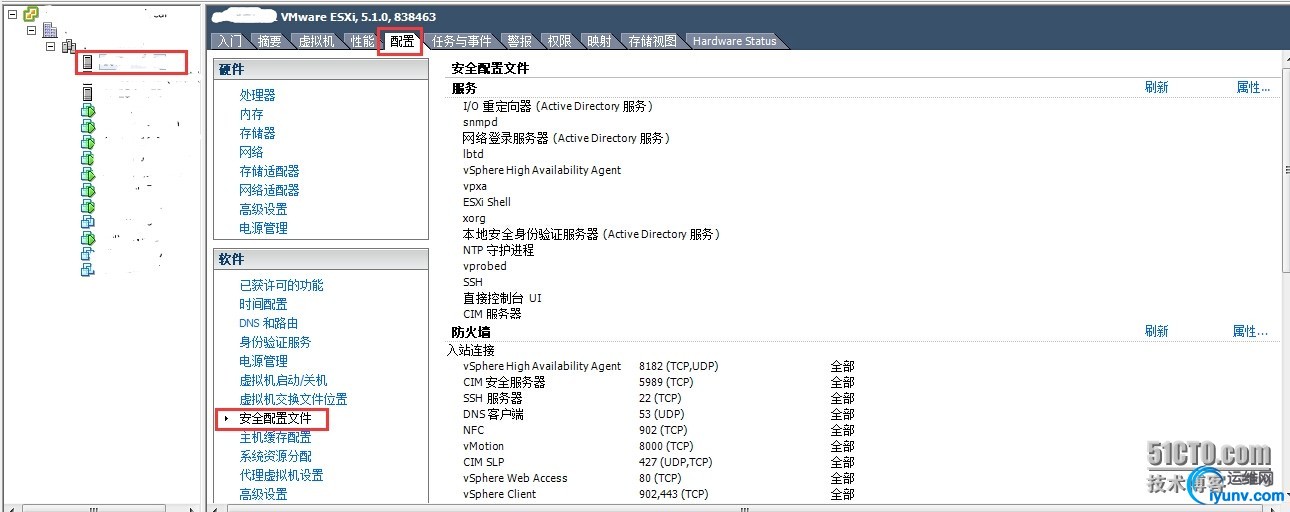1290x512 pixels.
Task: Open the 权限 tab
Action: 560,41
